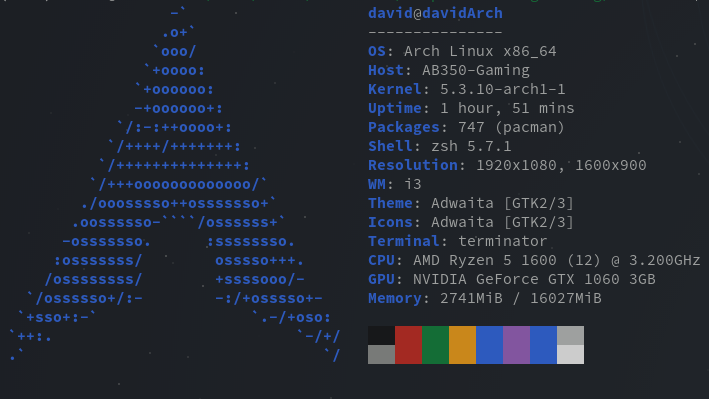Image resolution: width=709 pixels, height=399 pixels.
Task: Click the 'Host' label
Action: pyautogui.click(x=386, y=70)
